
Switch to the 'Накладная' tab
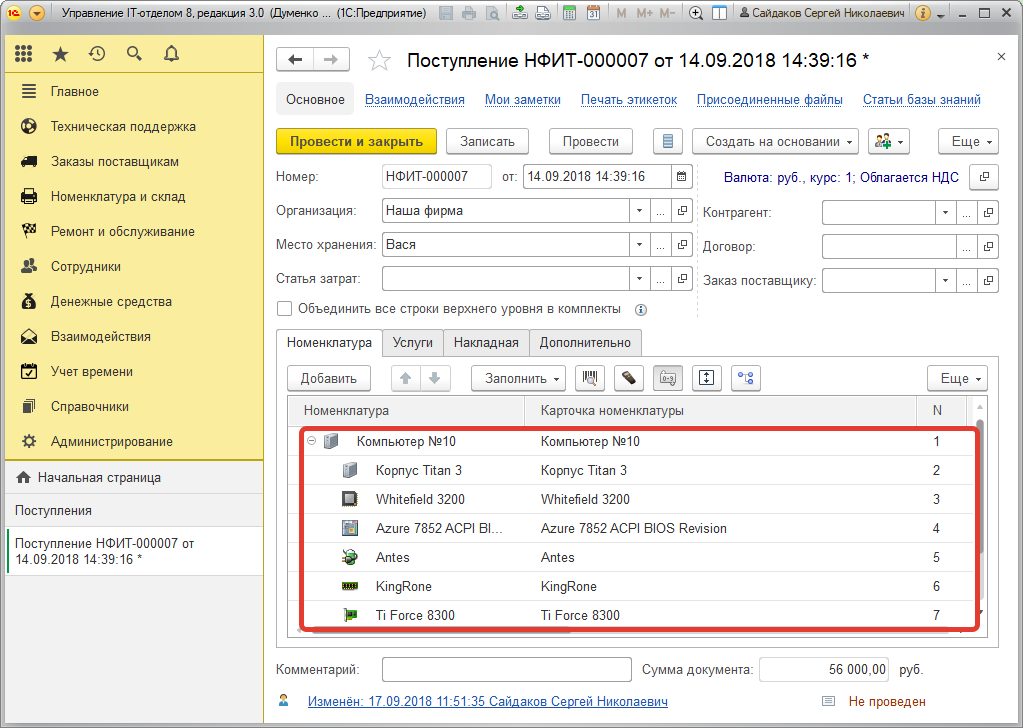[x=486, y=342]
